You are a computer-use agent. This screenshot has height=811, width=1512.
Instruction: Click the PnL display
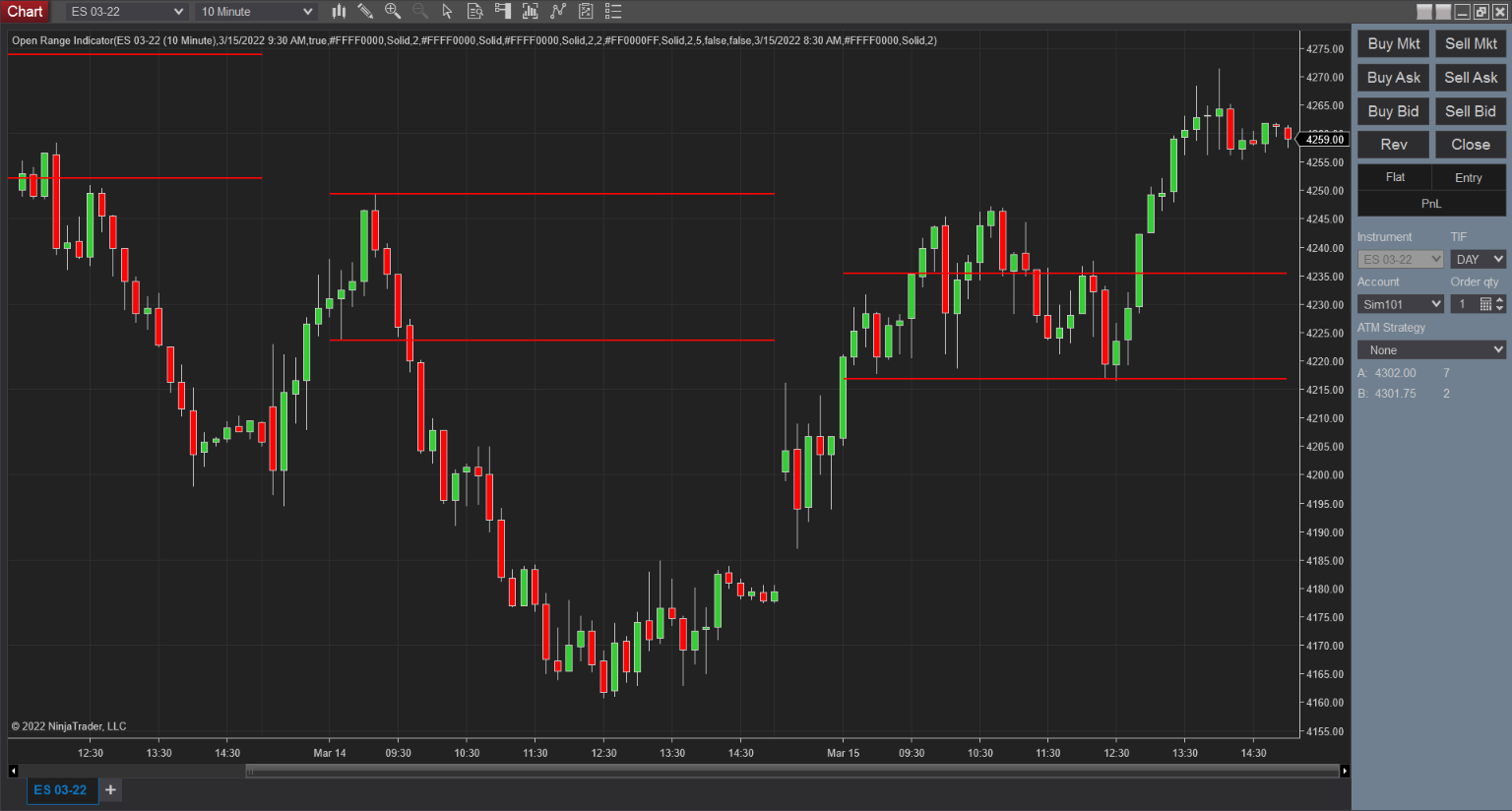click(x=1431, y=204)
